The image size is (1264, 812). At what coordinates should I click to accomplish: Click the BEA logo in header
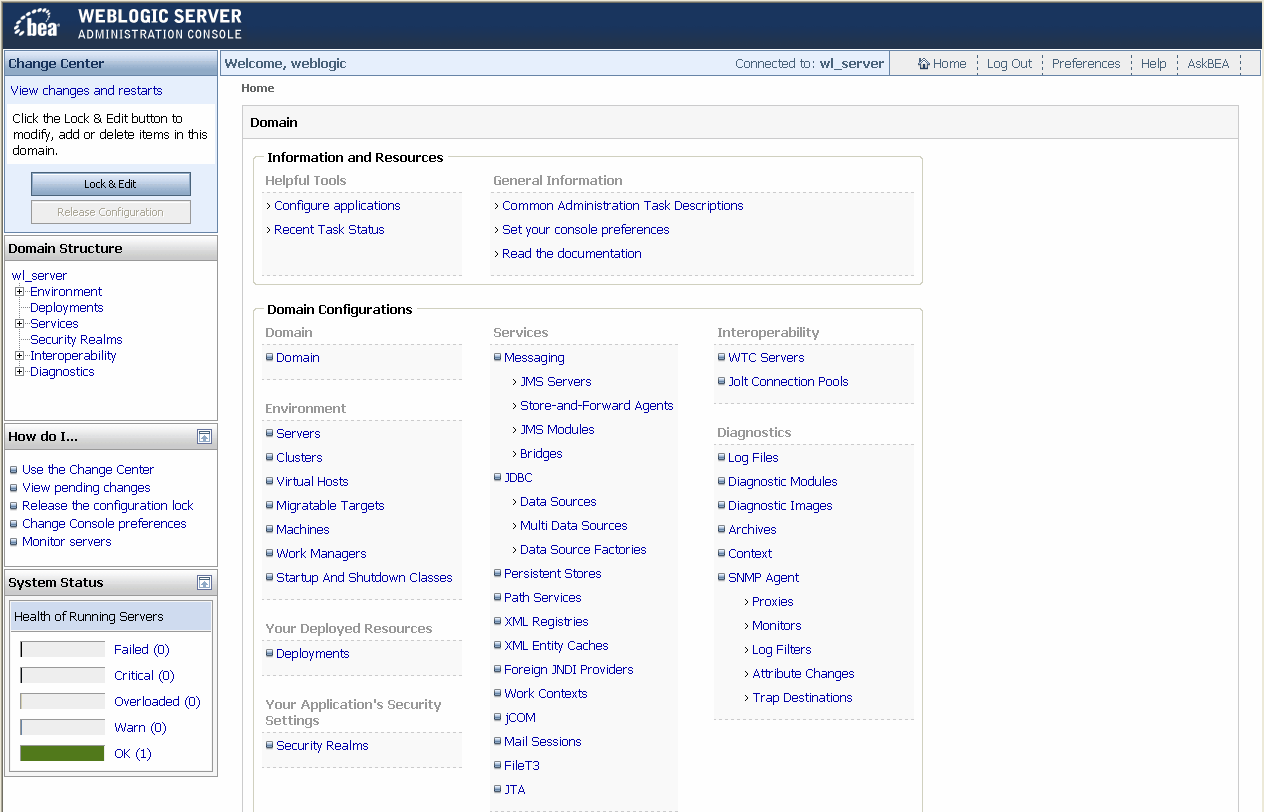click(39, 24)
